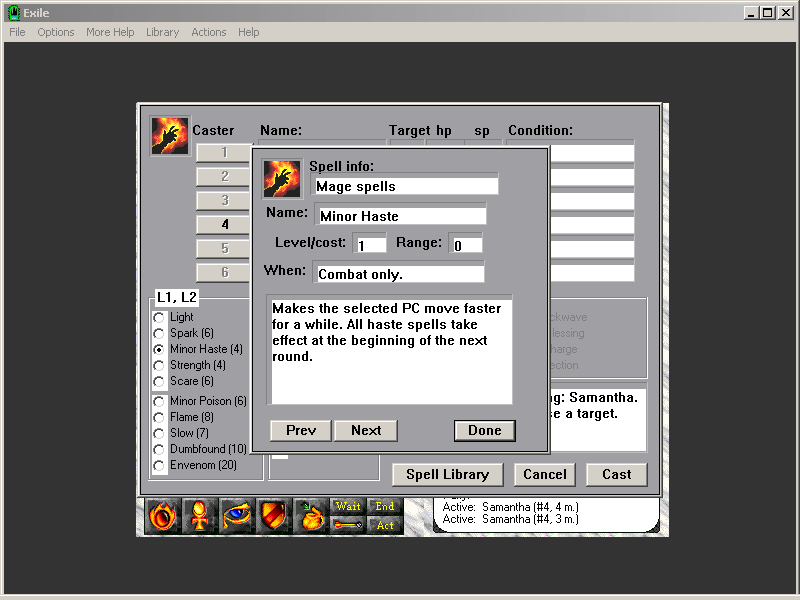The height and width of the screenshot is (600, 800).
Task: Select caster number 4
Action: tap(224, 224)
